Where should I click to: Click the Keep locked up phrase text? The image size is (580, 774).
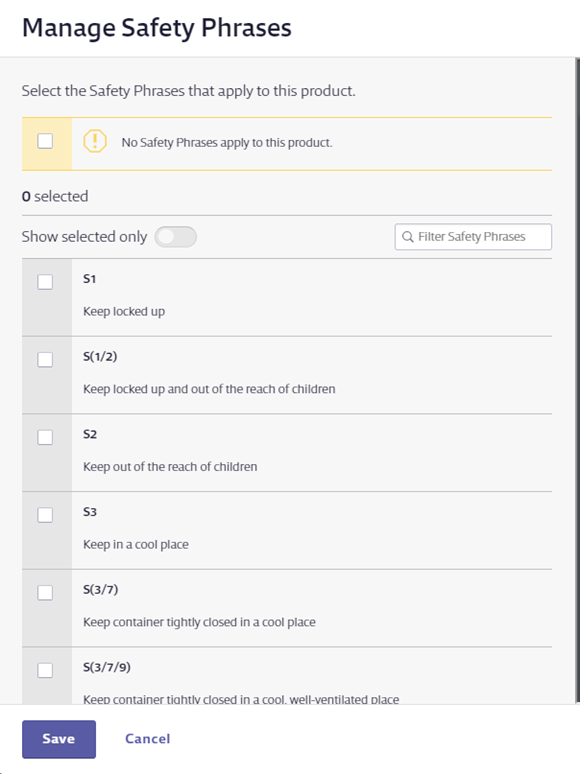tap(124, 311)
